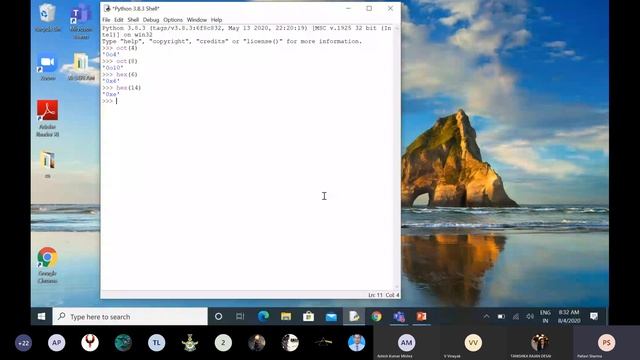Minimize the Python 3.8.3 Shell window
640x360 pixels.
(x=348, y=8)
